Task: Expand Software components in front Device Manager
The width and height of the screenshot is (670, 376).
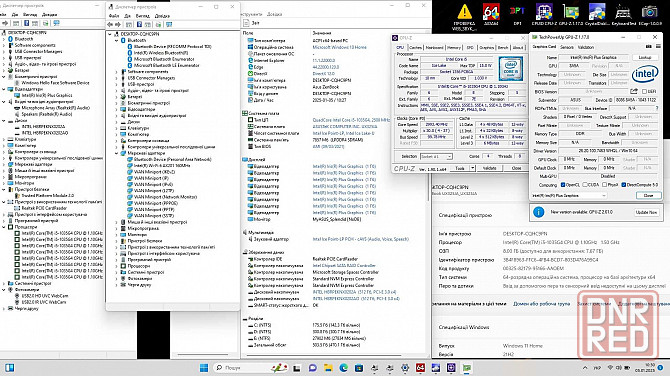Action: coord(116,72)
